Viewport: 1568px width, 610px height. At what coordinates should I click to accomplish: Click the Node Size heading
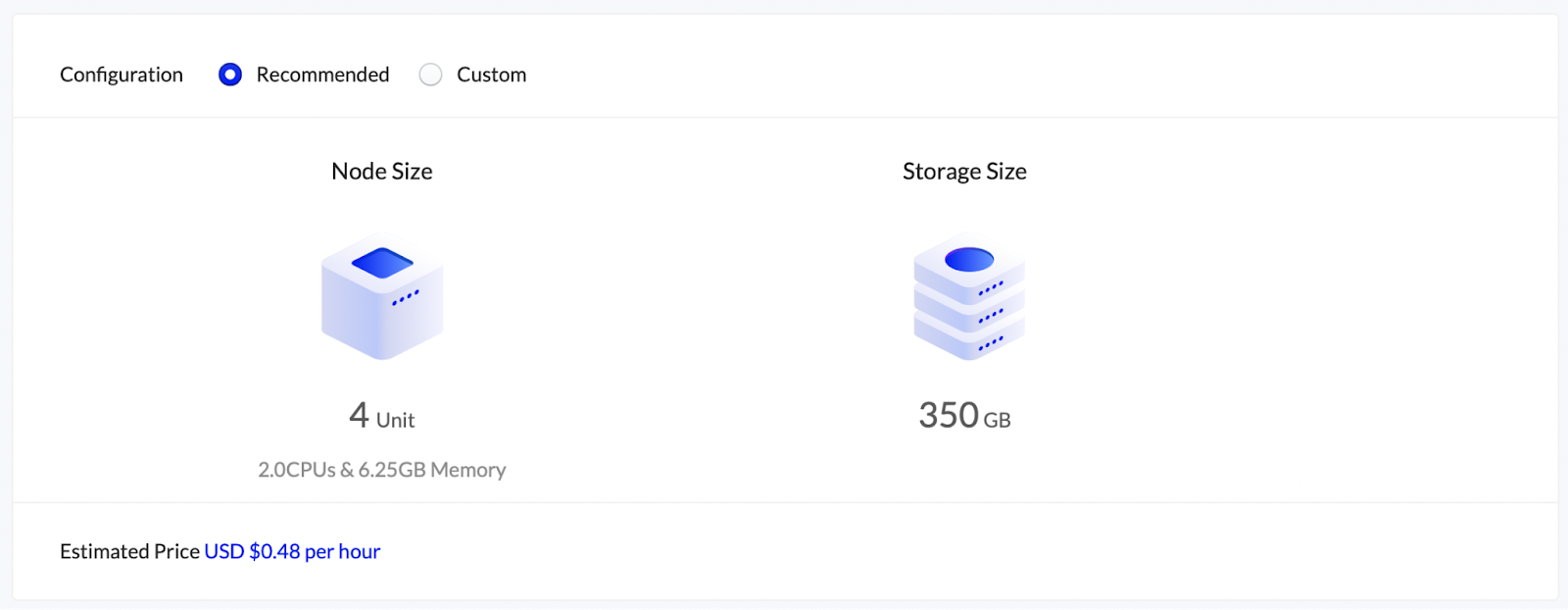point(382,172)
